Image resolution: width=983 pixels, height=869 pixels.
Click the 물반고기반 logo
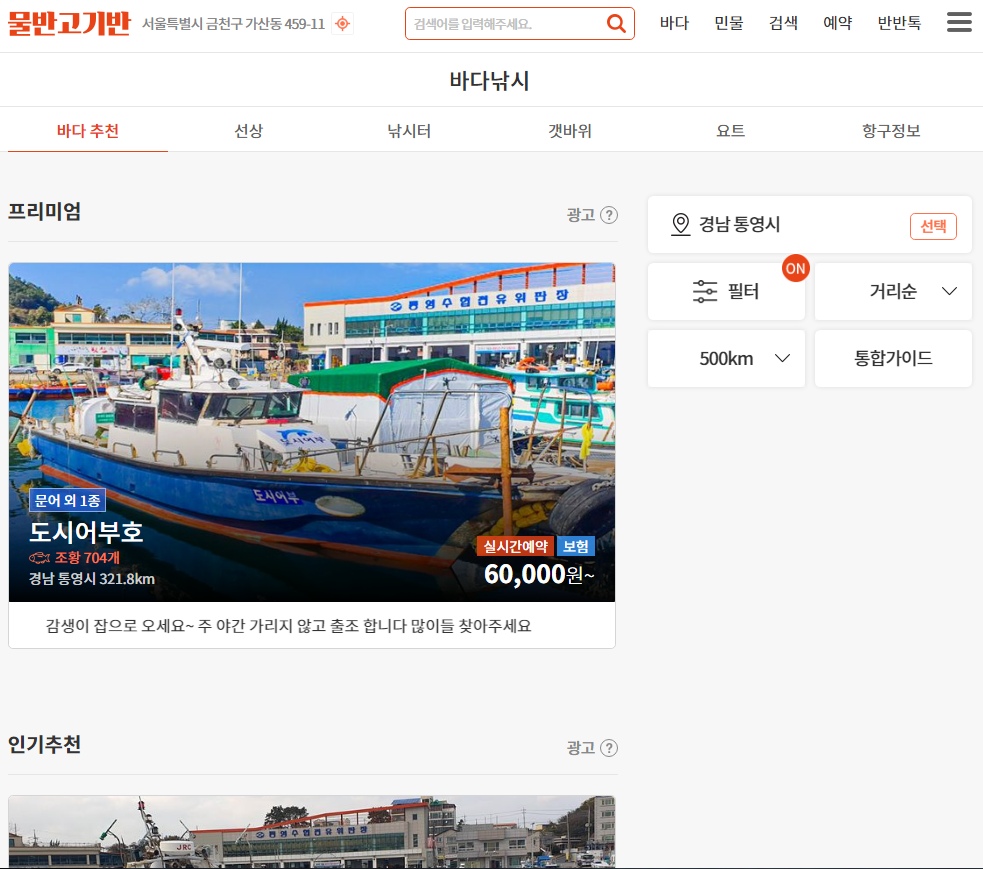click(x=69, y=24)
